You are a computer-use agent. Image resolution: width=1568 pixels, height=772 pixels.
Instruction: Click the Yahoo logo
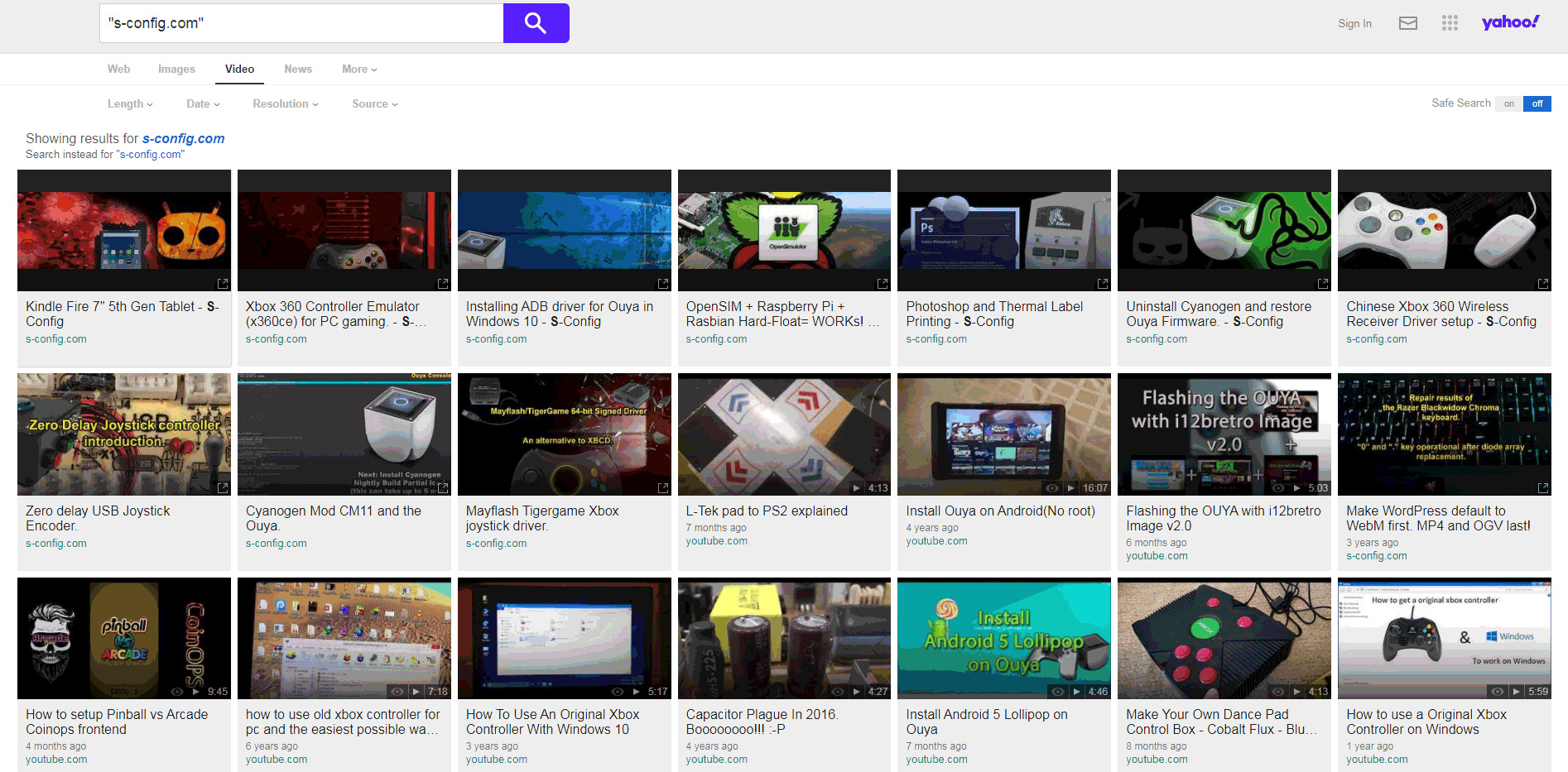coord(1510,22)
